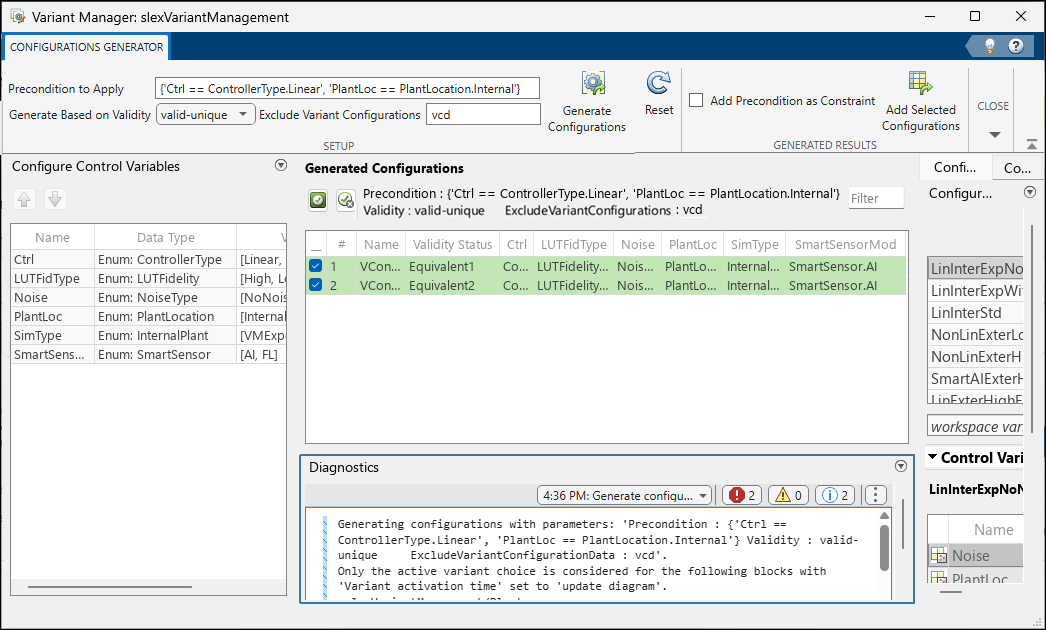Select LinInterExpNo configuration in side list
The height and width of the screenshot is (630, 1046).
(975, 269)
